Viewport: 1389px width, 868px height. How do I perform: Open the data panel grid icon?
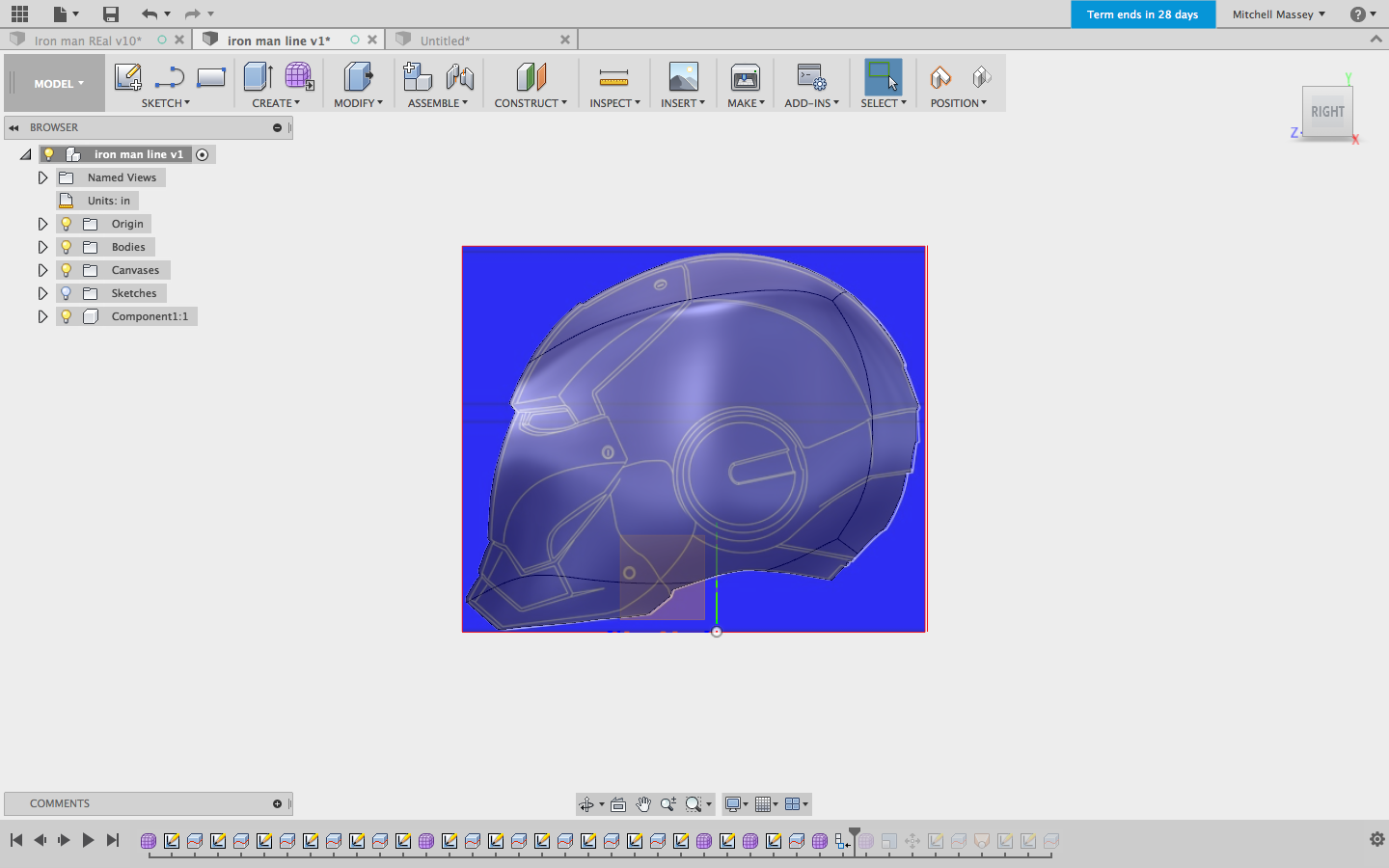[x=19, y=14]
